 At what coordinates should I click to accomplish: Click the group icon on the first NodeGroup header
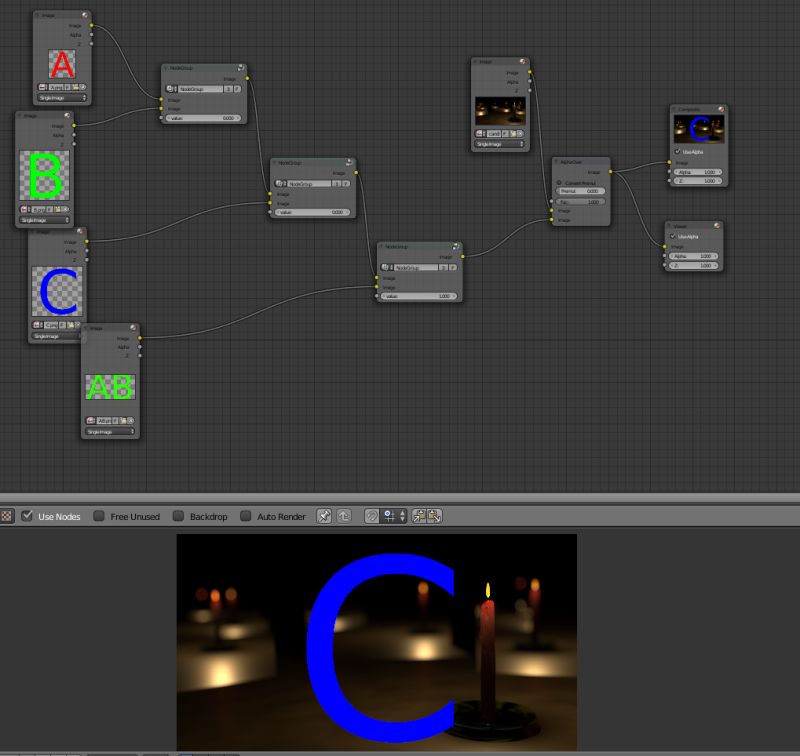(170, 88)
